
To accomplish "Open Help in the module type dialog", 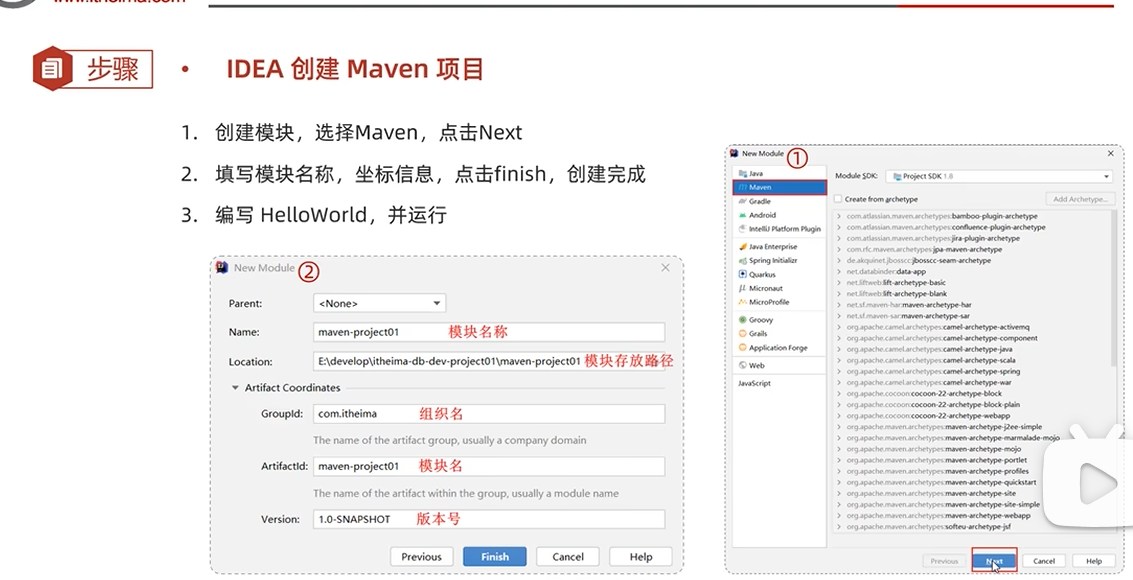I will click(x=1093, y=560).
